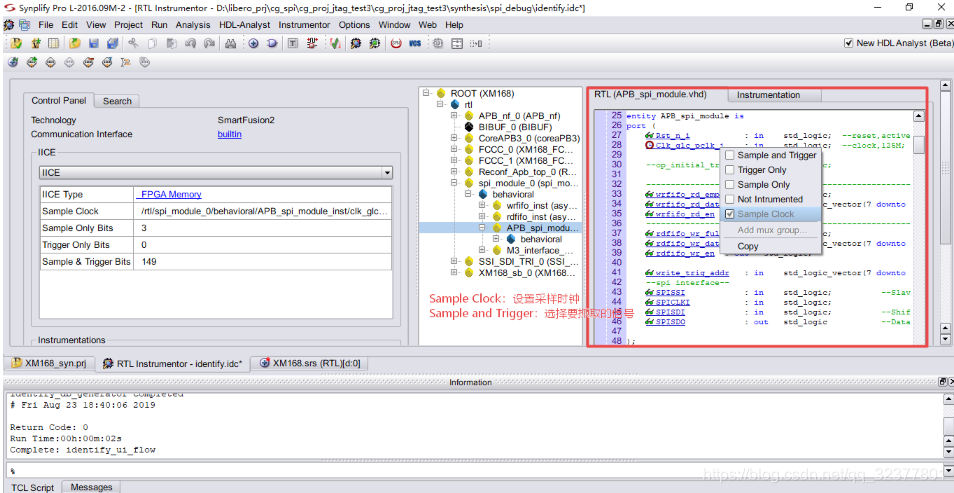Expand the XM168_sb_0 tree node
This screenshot has height=493, width=954.
[x=454, y=273]
